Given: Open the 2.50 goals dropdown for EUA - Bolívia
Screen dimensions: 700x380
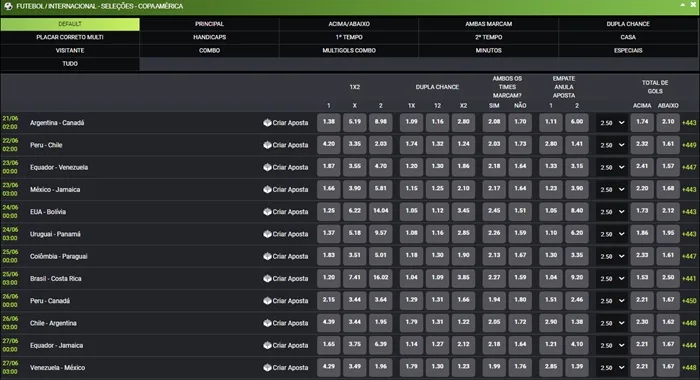Looking at the screenshot, I should (612, 212).
